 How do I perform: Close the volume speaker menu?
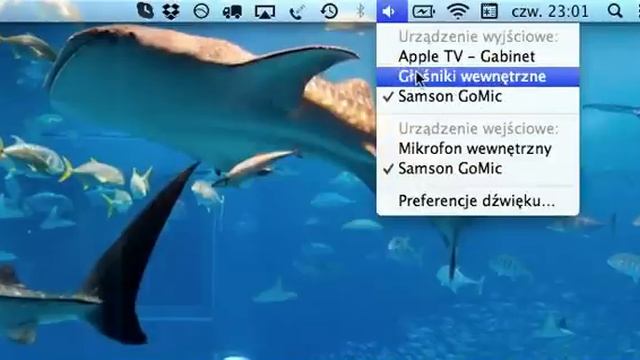pos(392,11)
